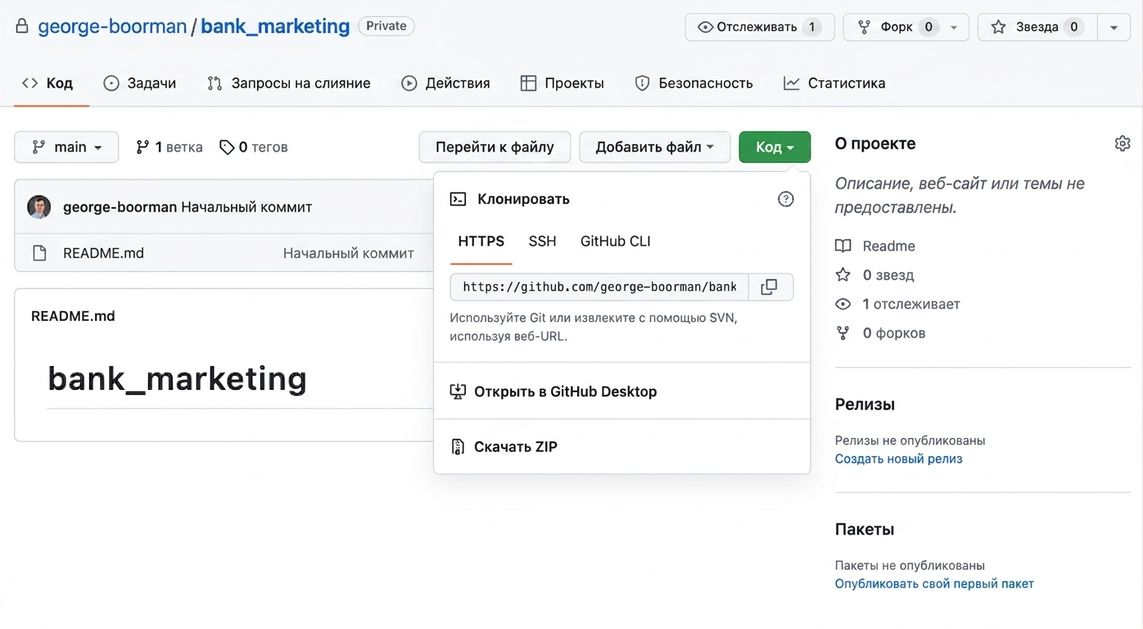
Task: Click the Readme link in About
Action: pos(889,246)
